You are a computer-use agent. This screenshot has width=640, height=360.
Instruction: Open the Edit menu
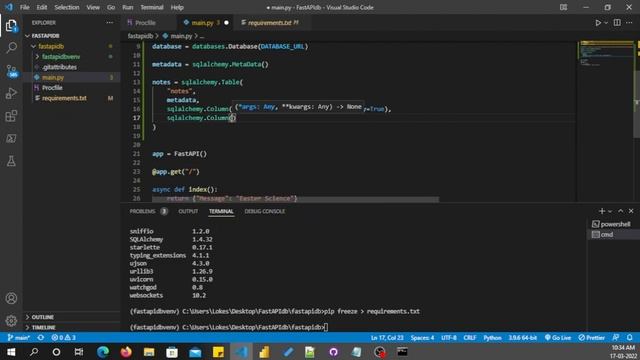(42, 7)
